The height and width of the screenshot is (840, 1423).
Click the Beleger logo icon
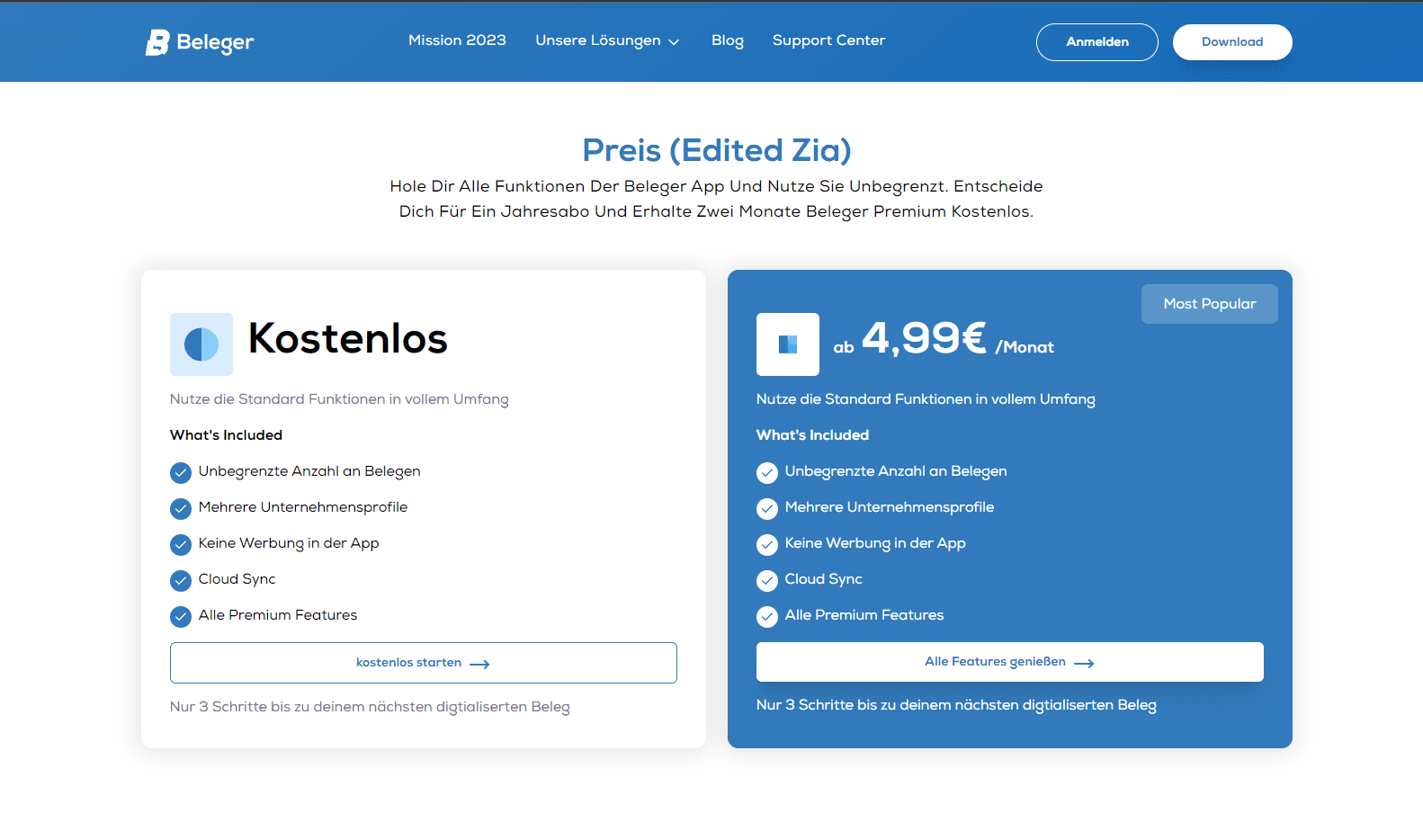point(157,42)
